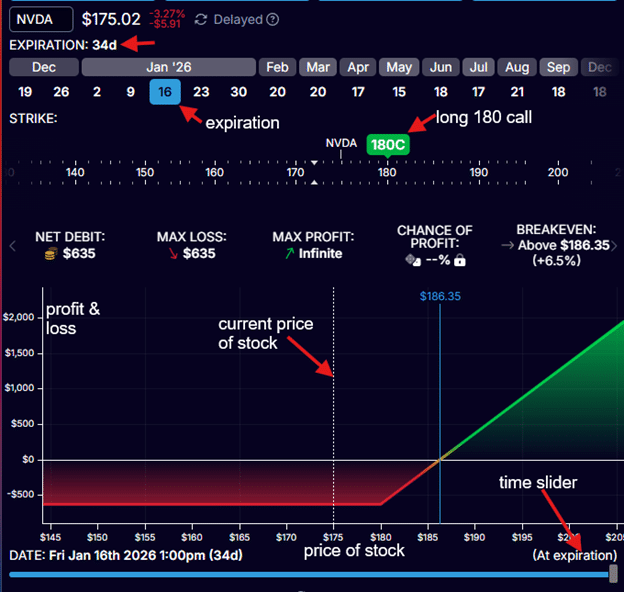Select the Sep month tab
This screenshot has width=624, height=592.
pos(558,67)
